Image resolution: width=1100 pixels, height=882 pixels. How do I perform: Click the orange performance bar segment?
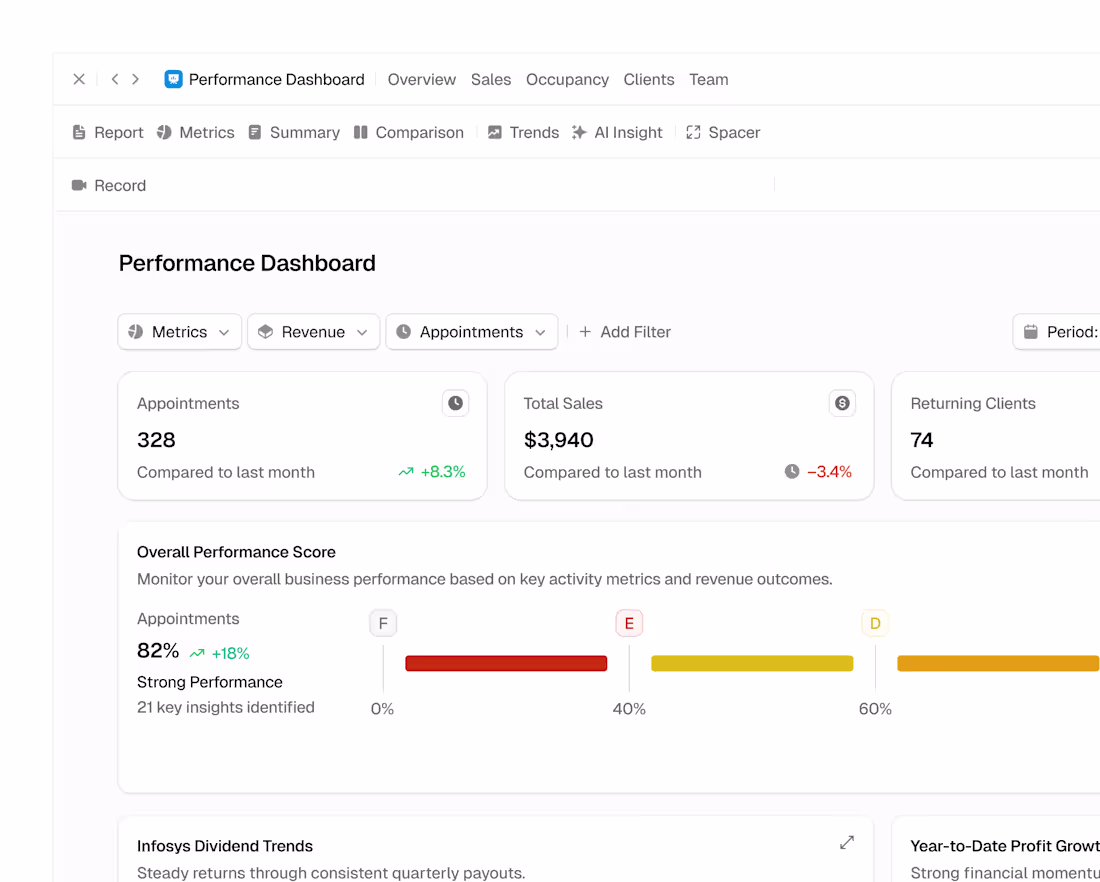(998, 663)
